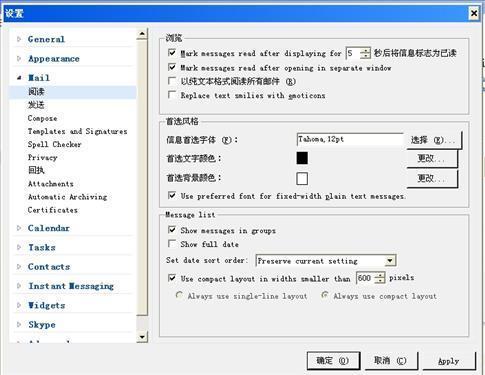The image size is (485, 375).
Task: Click the 选择 font button
Action: pyautogui.click(x=434, y=140)
